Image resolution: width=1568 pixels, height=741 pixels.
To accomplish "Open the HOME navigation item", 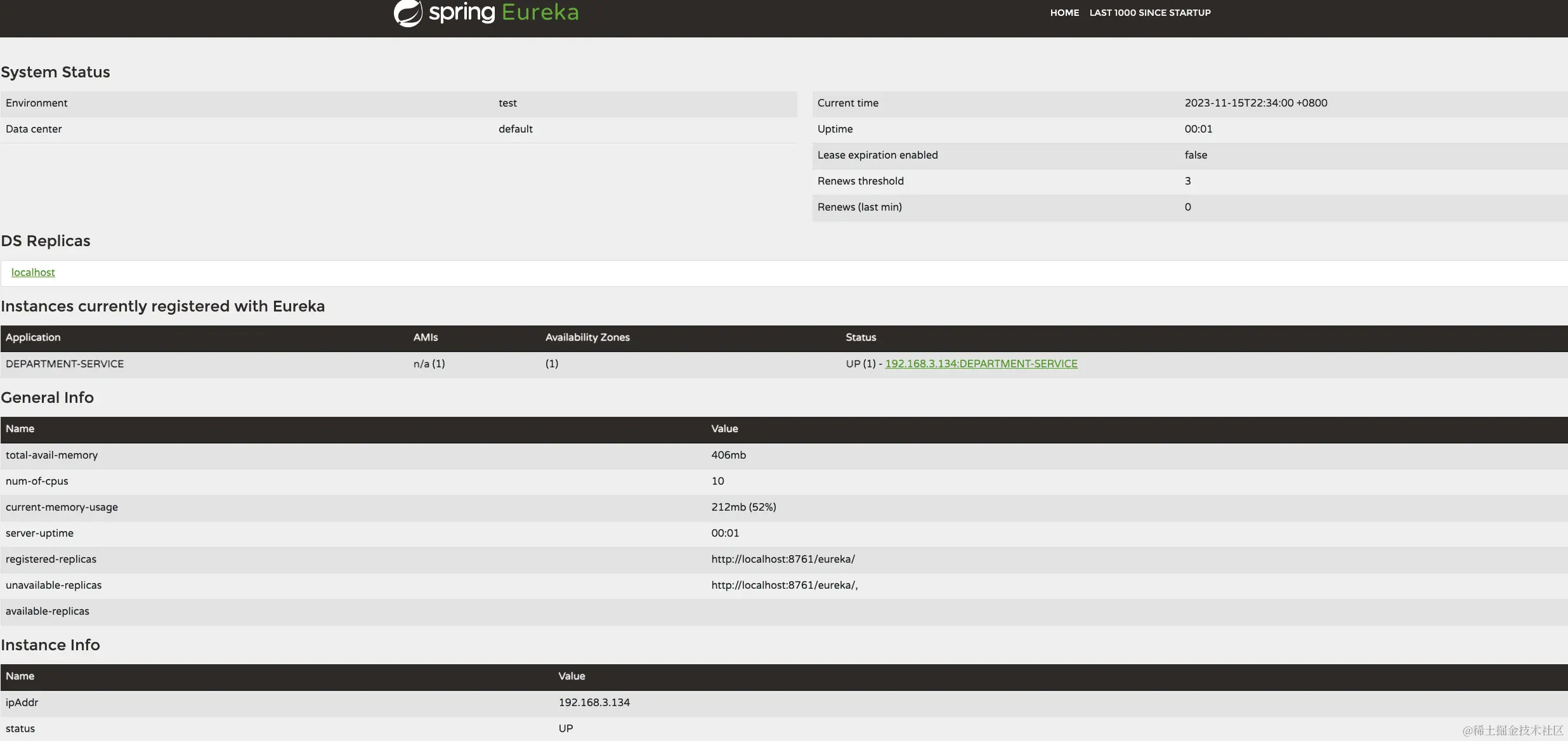I will coord(1064,13).
